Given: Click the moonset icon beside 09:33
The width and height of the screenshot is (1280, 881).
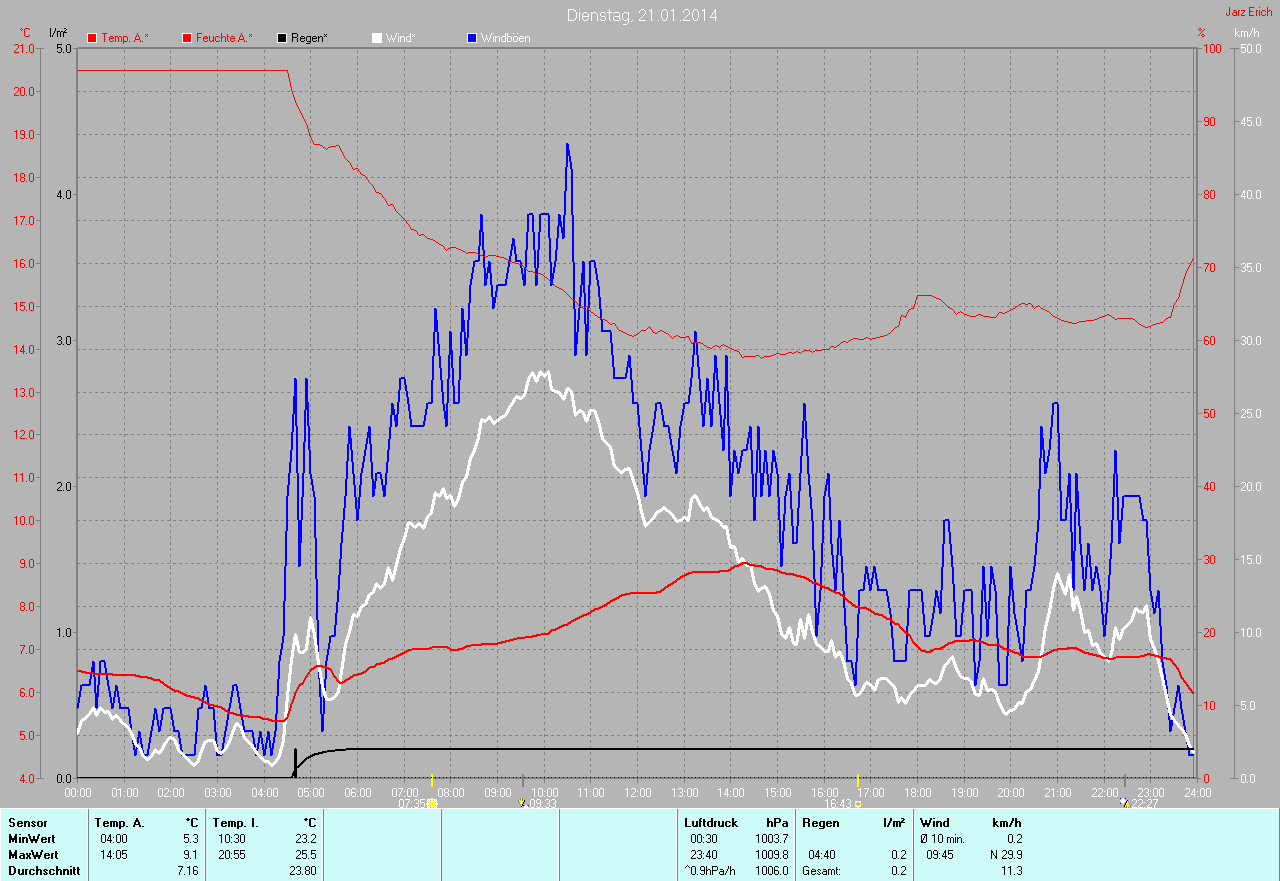Looking at the screenshot, I should 522,802.
